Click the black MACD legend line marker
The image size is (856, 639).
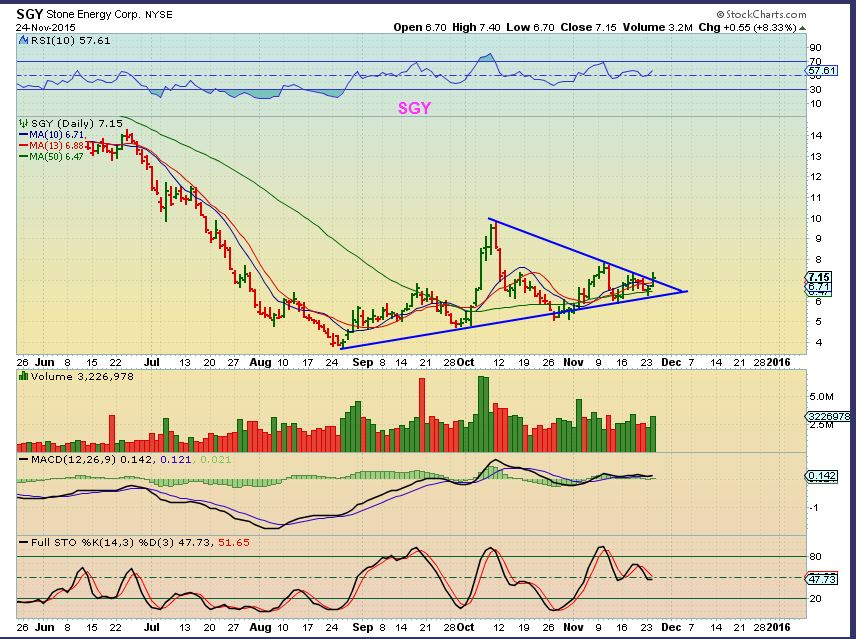click(x=23, y=459)
